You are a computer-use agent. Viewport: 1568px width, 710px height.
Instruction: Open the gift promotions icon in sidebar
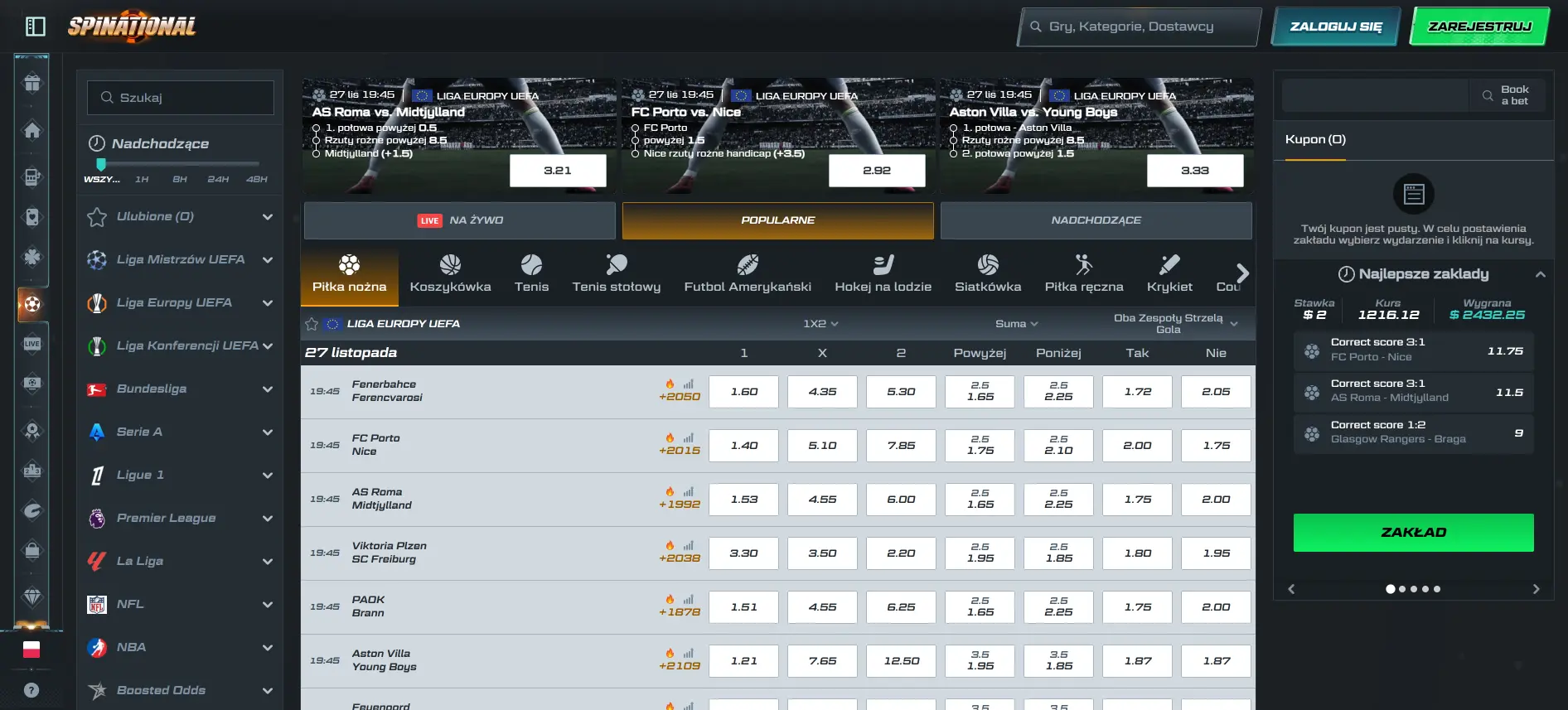click(x=31, y=84)
